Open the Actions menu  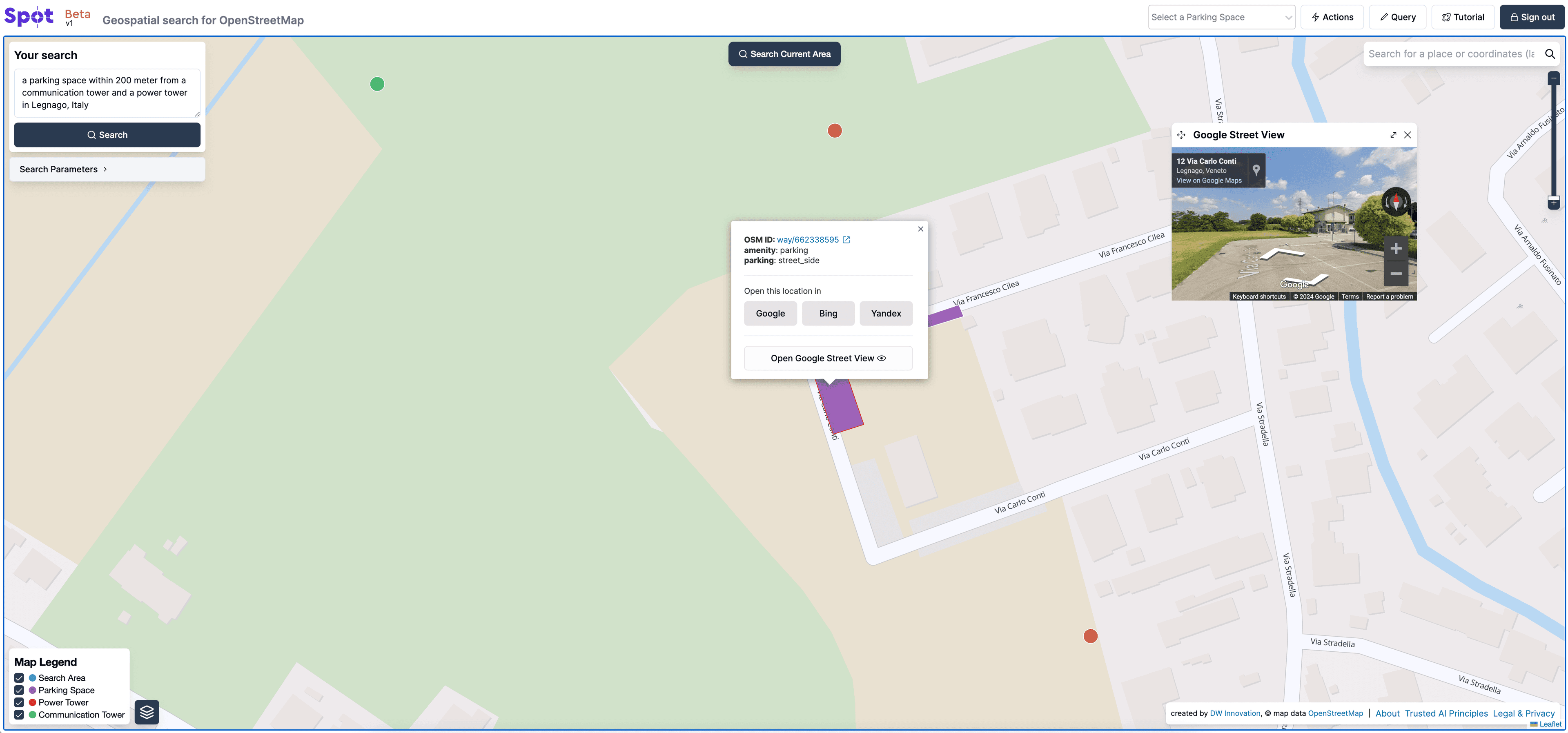point(1332,18)
